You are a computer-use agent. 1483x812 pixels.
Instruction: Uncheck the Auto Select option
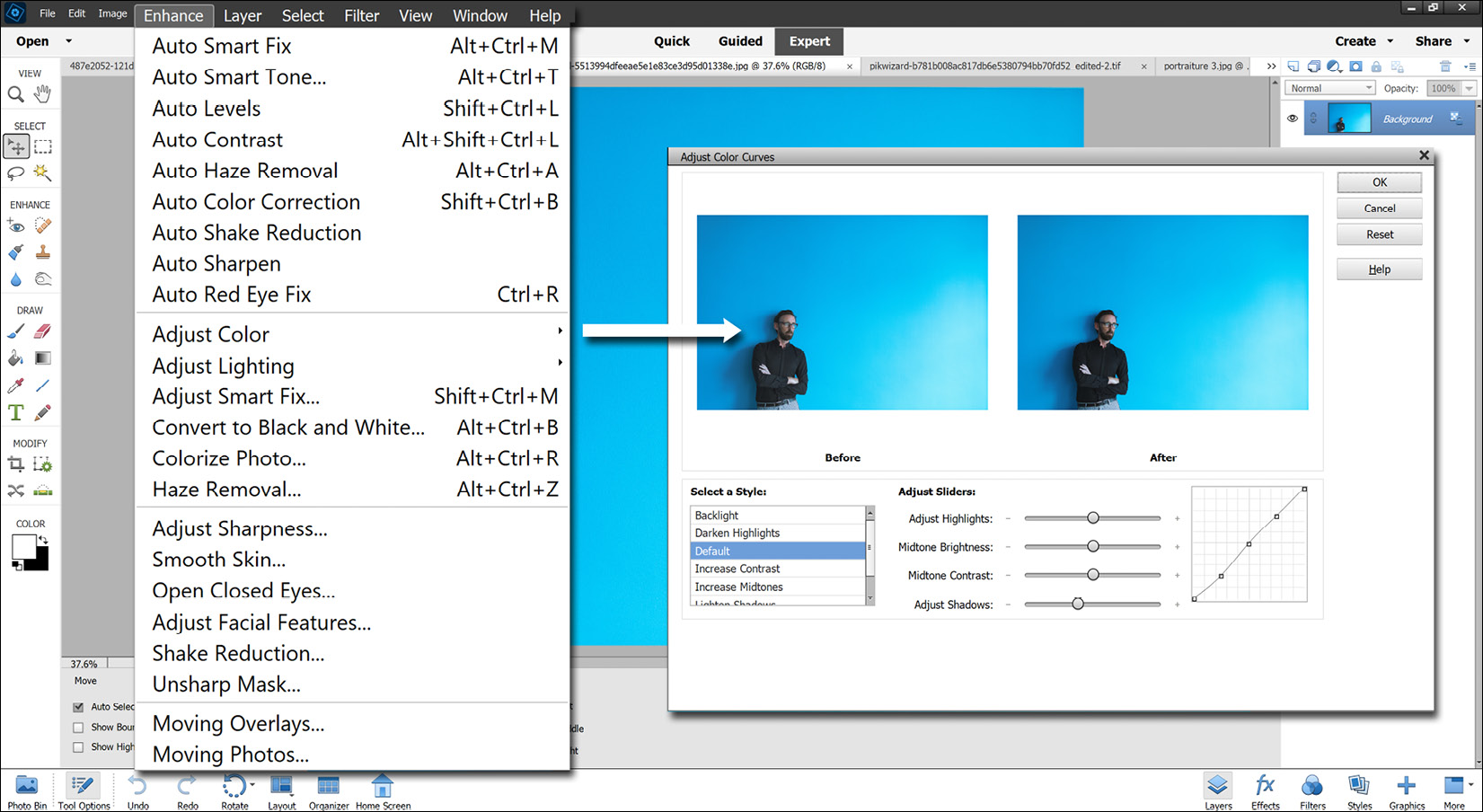coord(78,707)
